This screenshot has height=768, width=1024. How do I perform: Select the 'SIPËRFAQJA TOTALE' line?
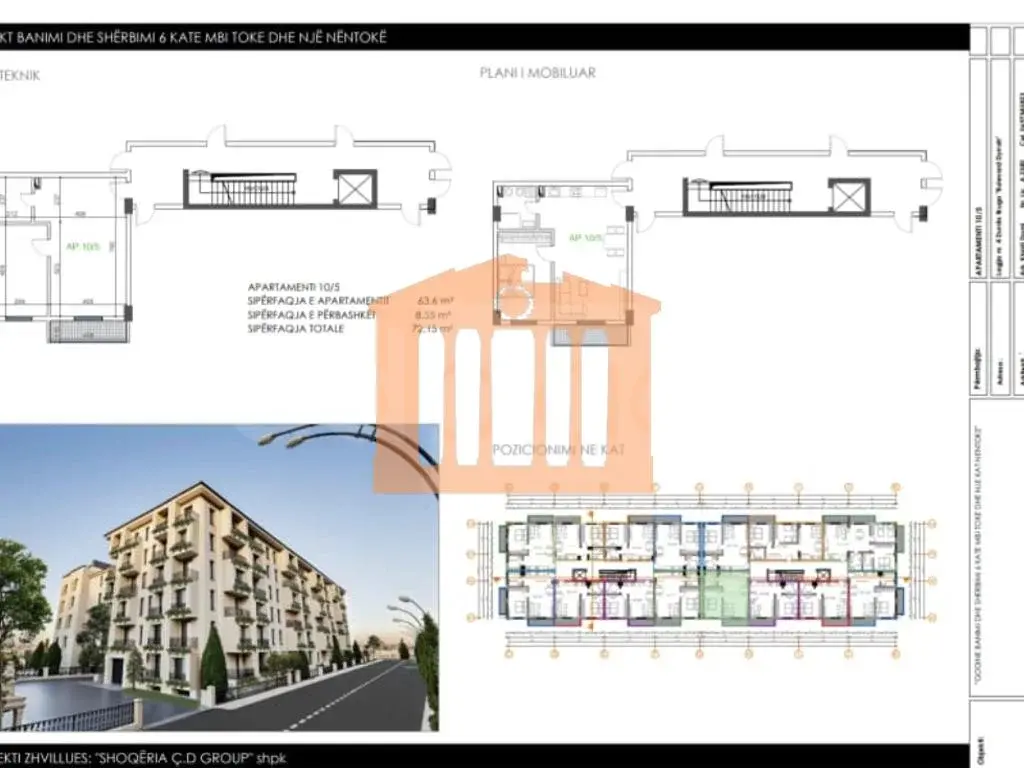[x=296, y=328]
